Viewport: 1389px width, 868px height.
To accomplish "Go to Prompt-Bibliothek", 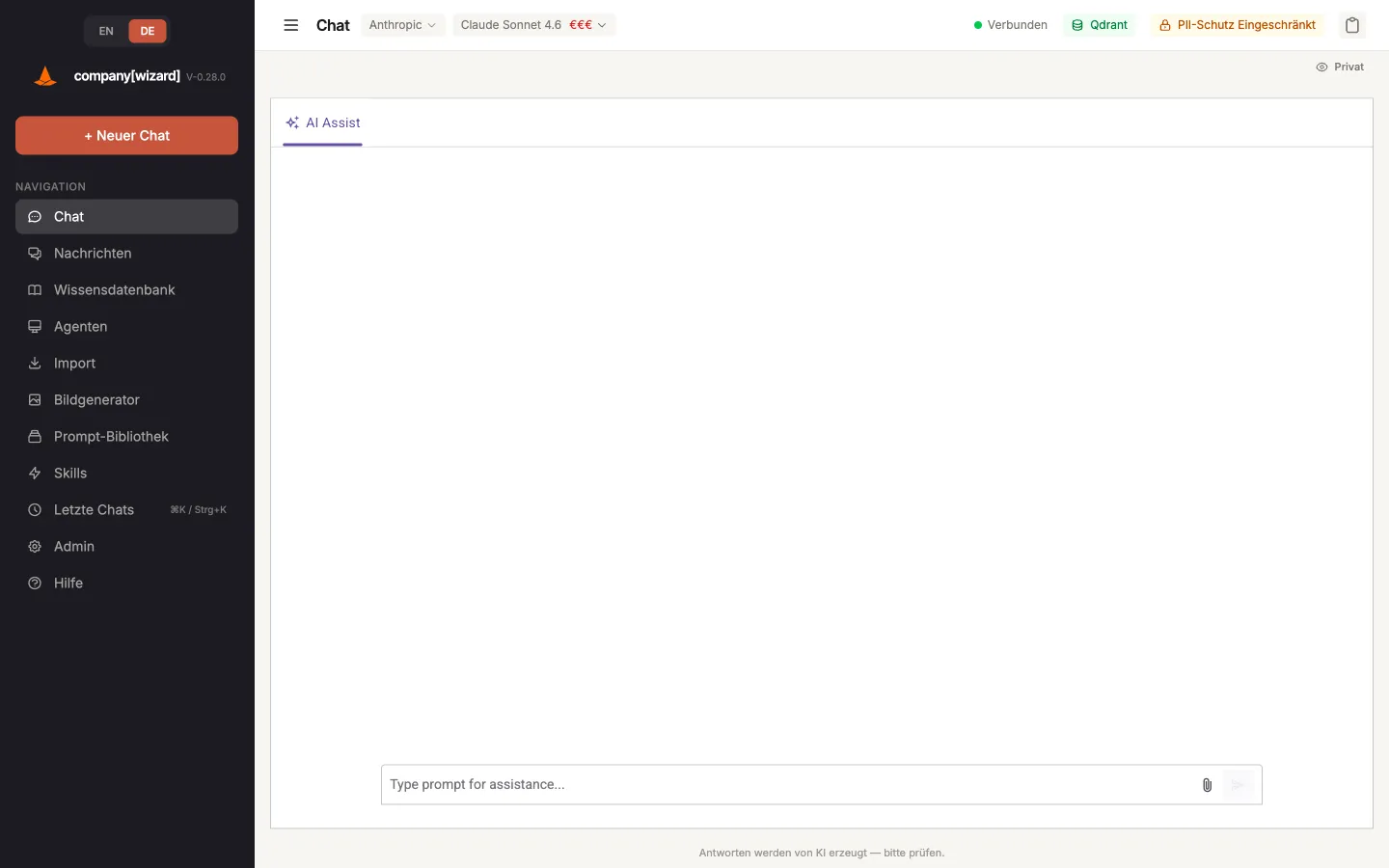I will (x=126, y=437).
